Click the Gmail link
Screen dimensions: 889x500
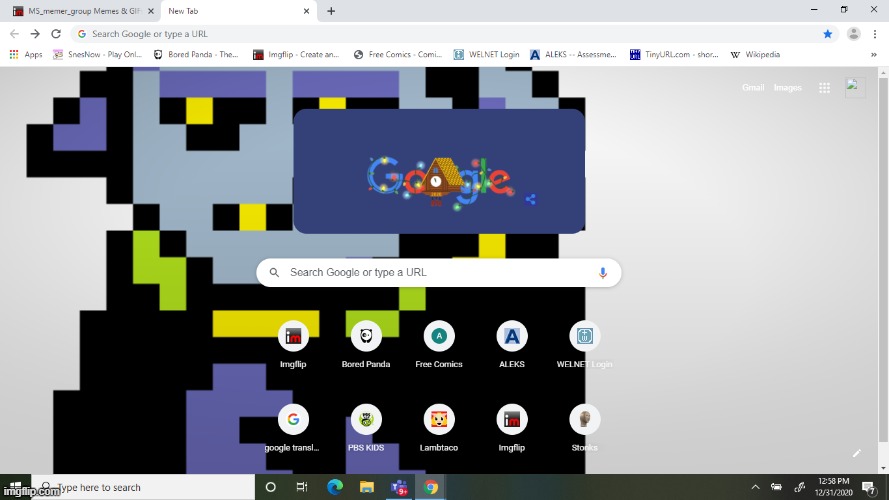(x=753, y=87)
